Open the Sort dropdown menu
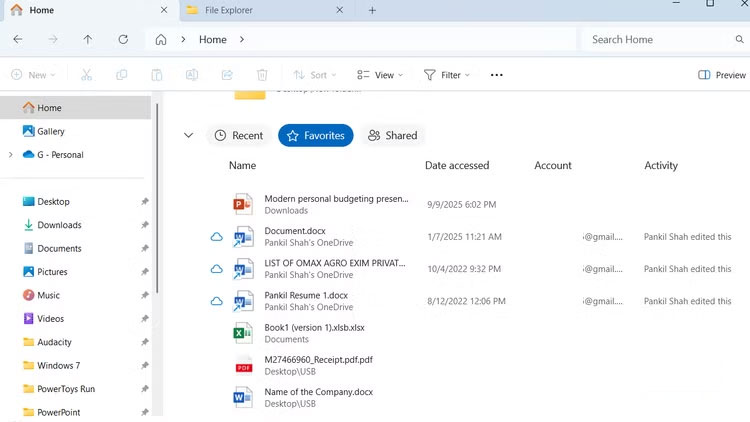This screenshot has width=750, height=422. (x=314, y=75)
